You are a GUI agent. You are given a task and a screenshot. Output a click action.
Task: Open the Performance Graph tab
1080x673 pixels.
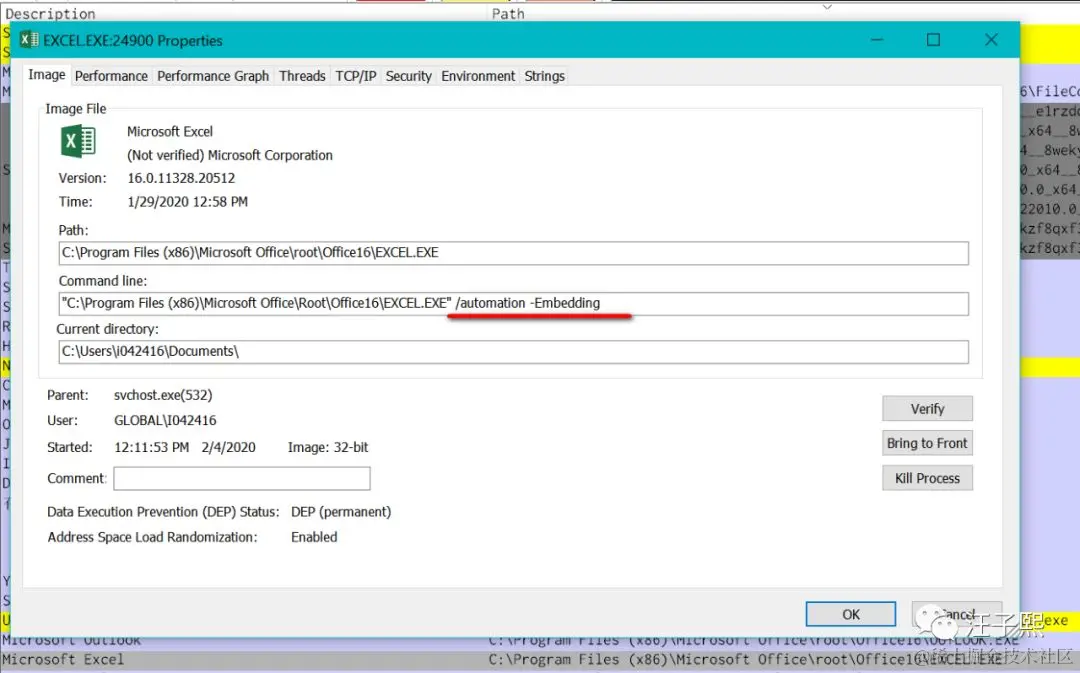pyautogui.click(x=213, y=76)
